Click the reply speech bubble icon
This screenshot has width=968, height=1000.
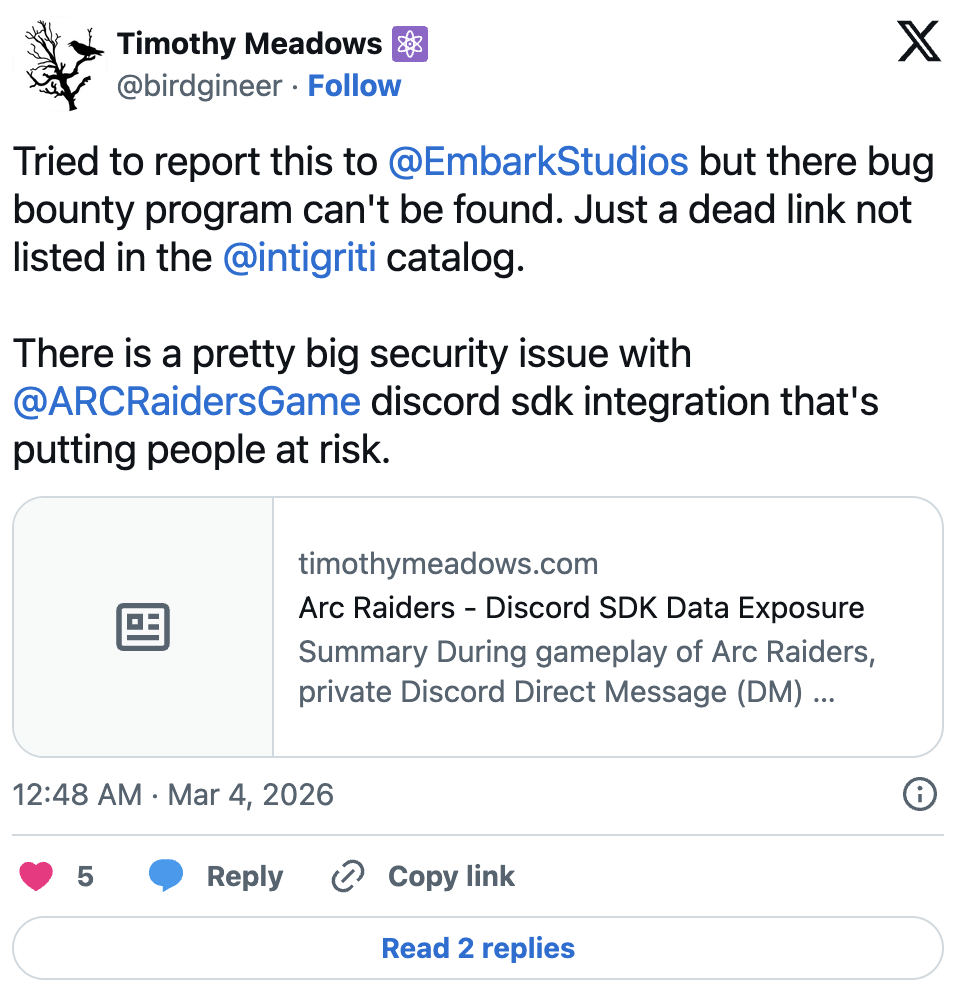tap(166, 876)
